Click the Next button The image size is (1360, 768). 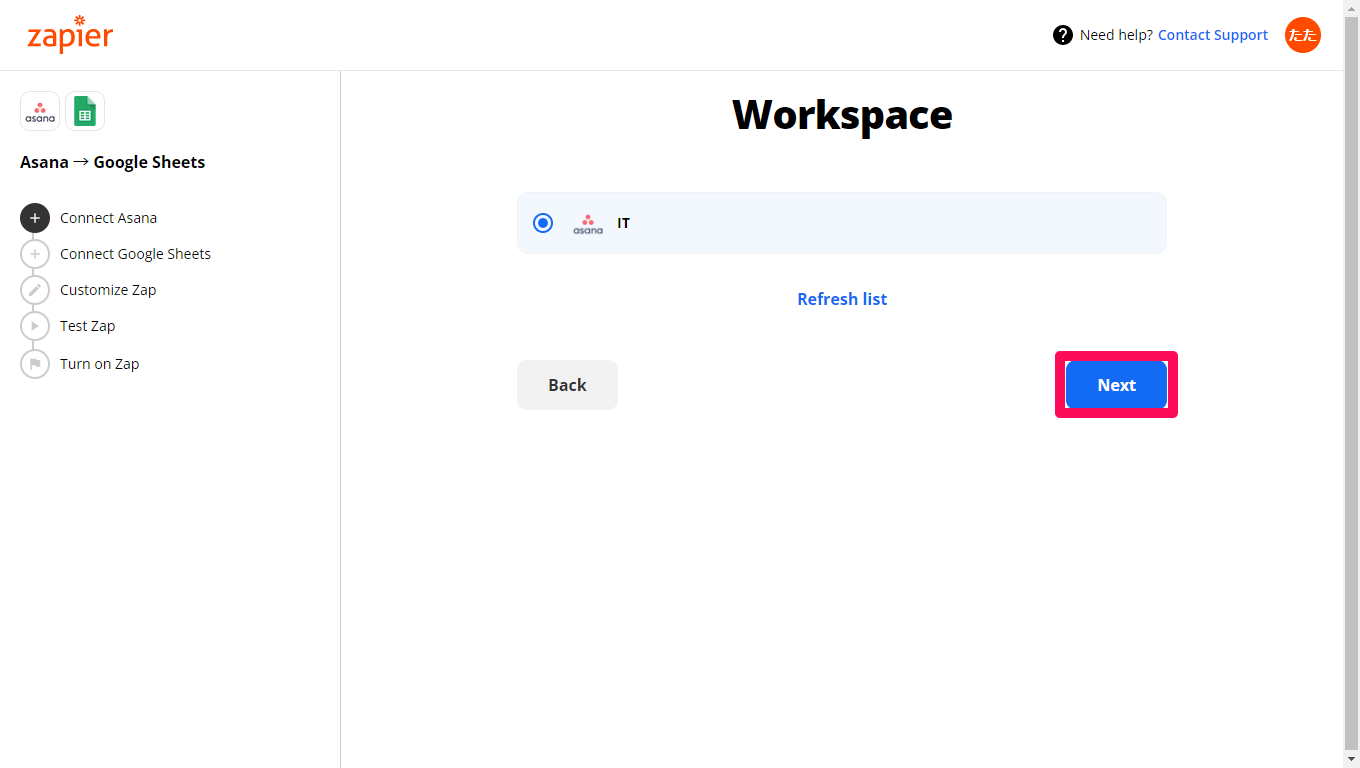[x=1116, y=385]
